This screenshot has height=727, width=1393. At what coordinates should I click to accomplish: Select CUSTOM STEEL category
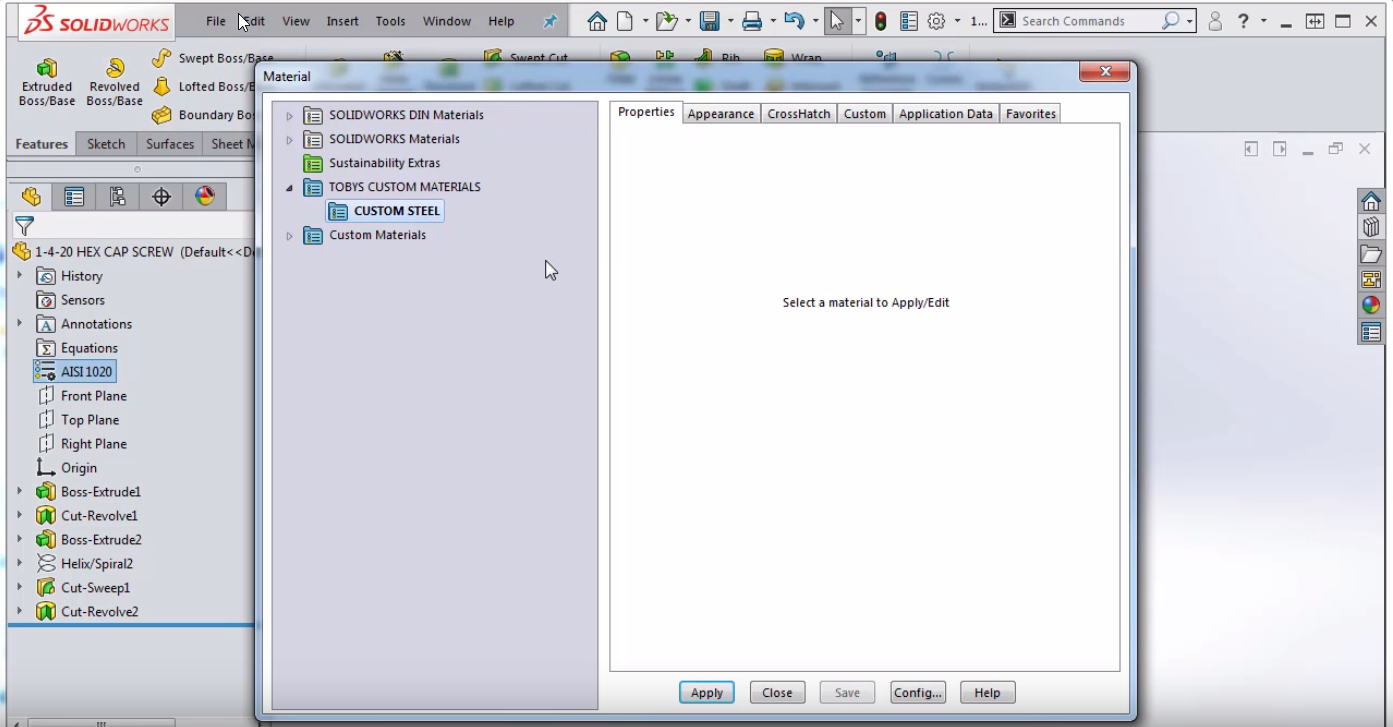[x=385, y=211]
